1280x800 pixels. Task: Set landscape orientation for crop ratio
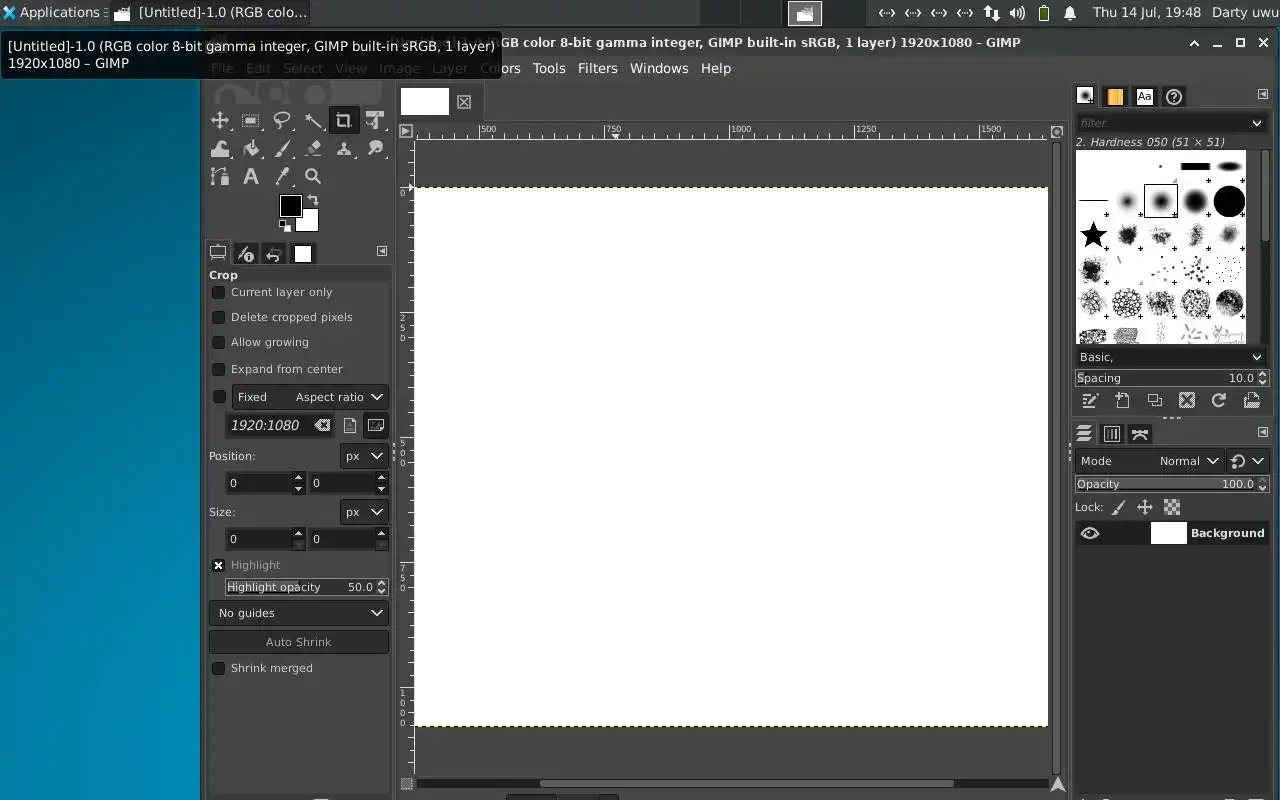click(x=376, y=425)
